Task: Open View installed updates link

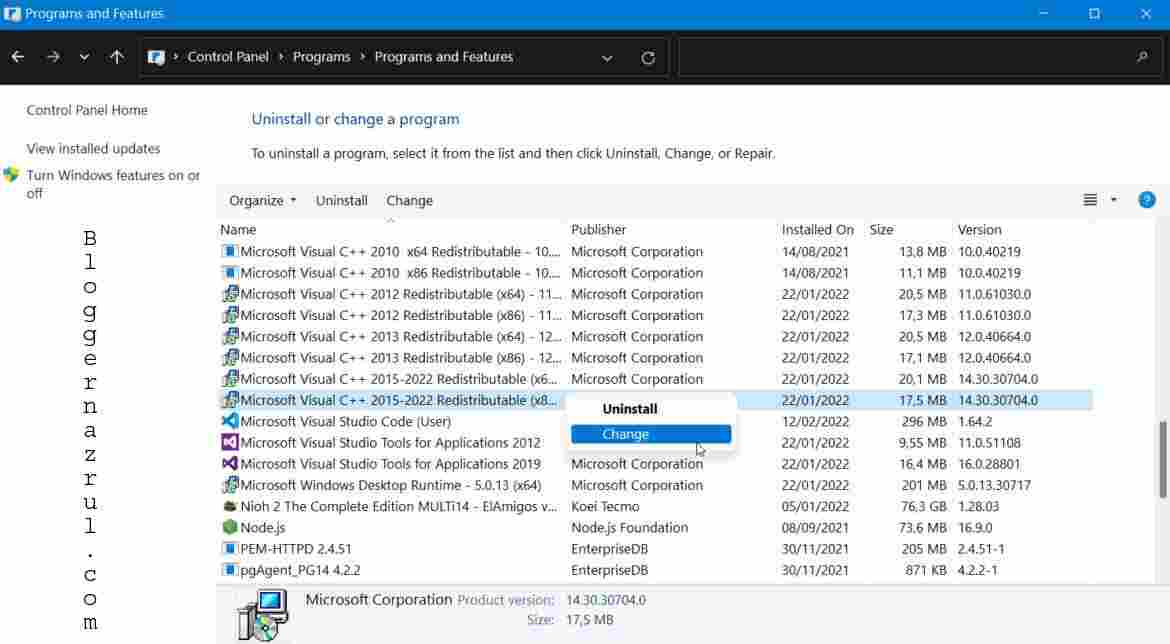Action: pyautogui.click(x=93, y=149)
